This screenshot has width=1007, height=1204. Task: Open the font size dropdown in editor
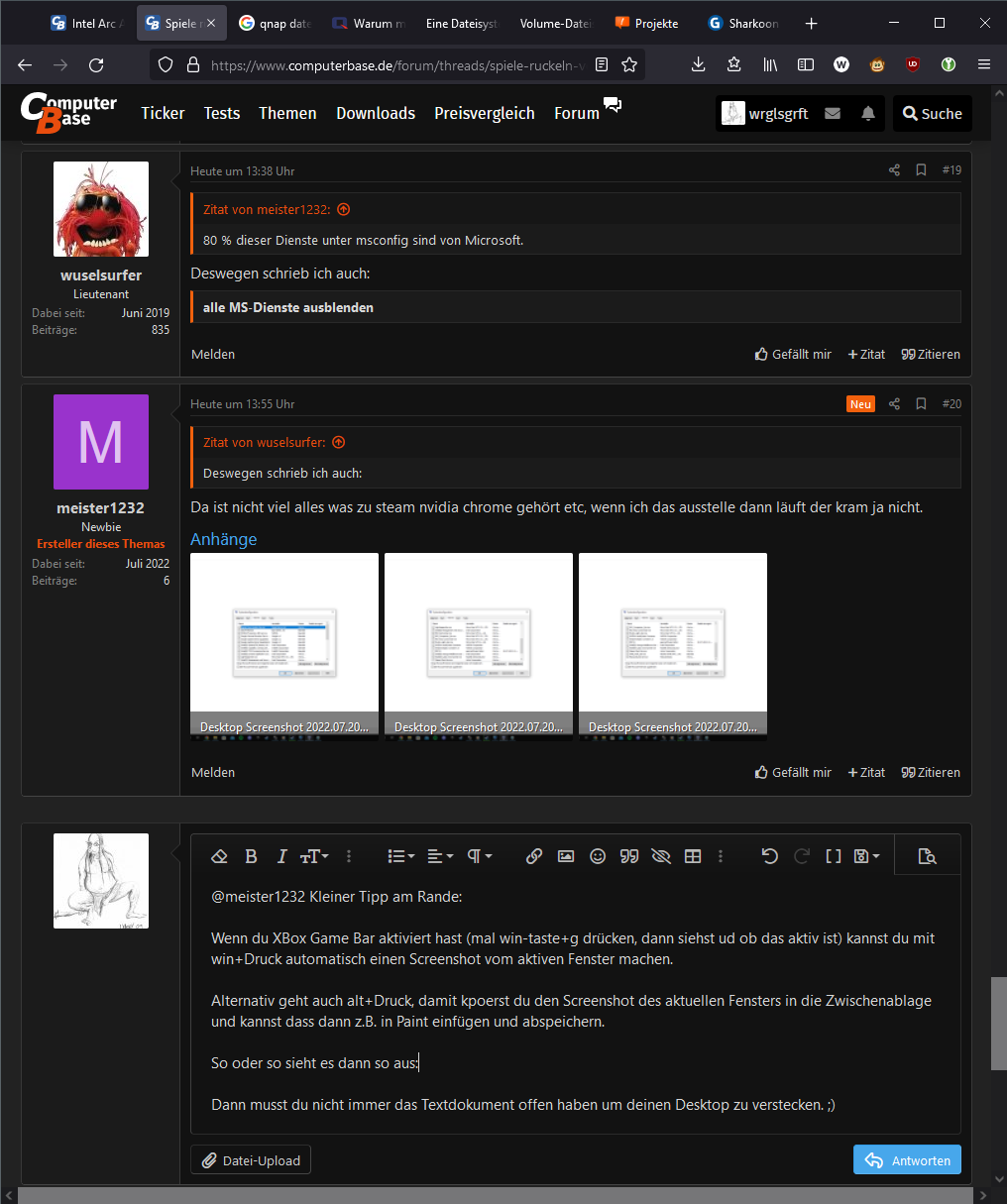(314, 856)
